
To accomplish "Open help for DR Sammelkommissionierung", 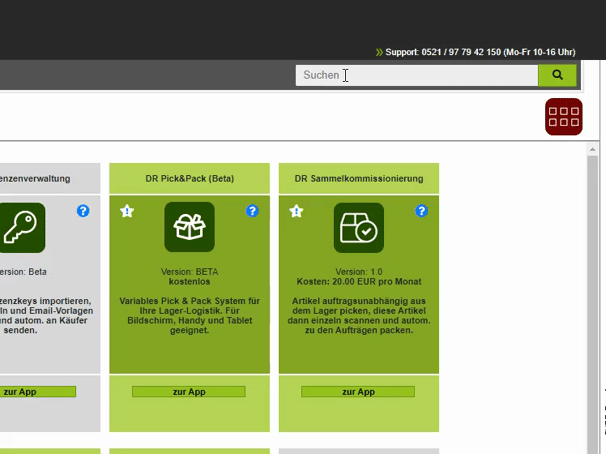I will pos(421,211).
